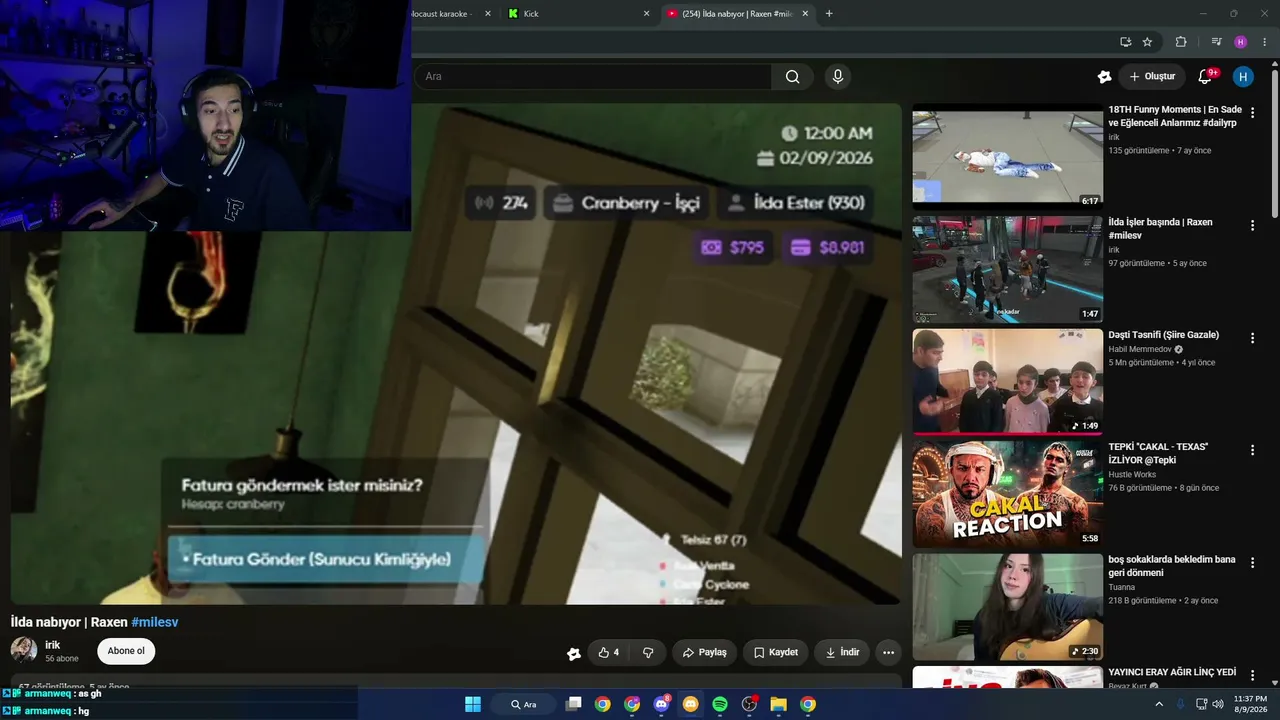Viewport: 1280px width, 720px height.
Task: Click the YouTube search magnifier button
Action: pos(793,77)
